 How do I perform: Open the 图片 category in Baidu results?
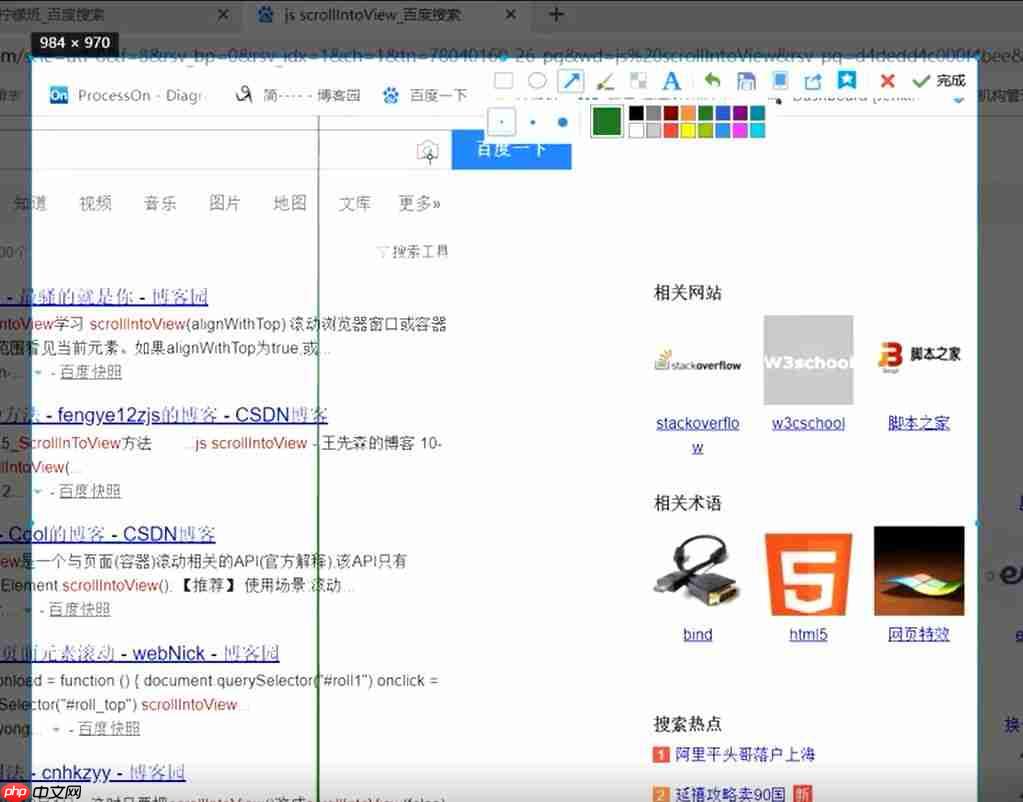pos(224,203)
